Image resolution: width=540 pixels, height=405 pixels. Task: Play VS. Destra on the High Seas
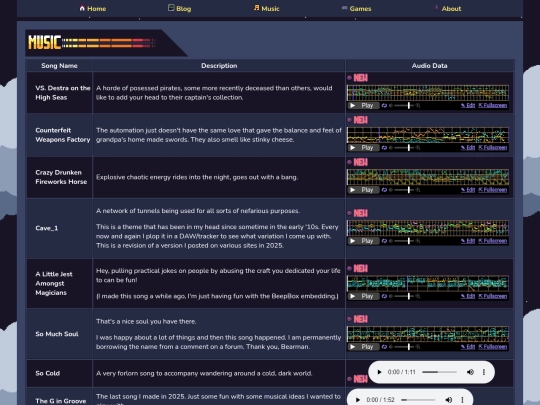pyautogui.click(x=363, y=105)
